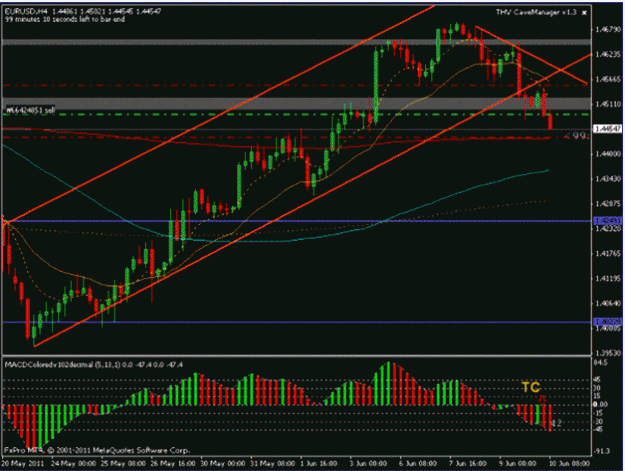
Task: Click price axis label 1.40640
Action: tap(608, 304)
